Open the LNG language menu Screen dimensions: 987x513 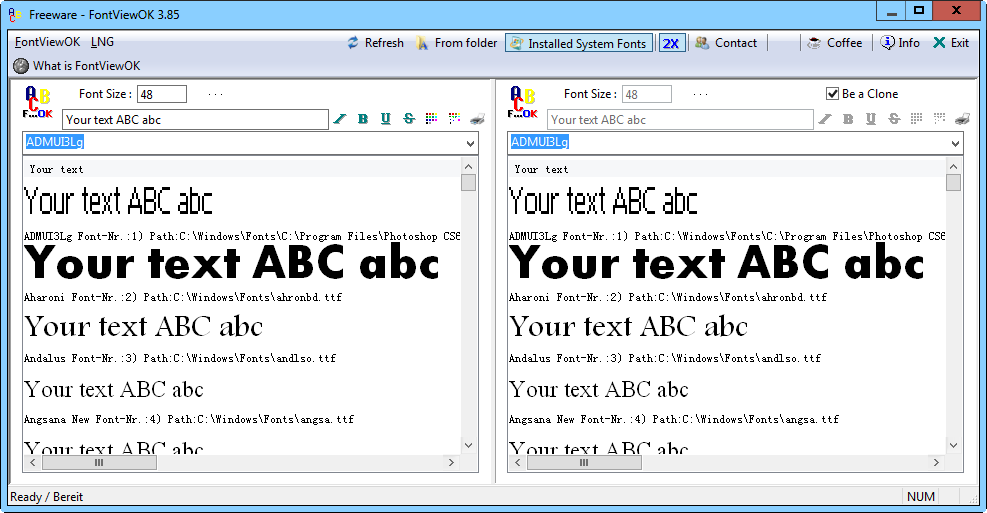(x=102, y=42)
